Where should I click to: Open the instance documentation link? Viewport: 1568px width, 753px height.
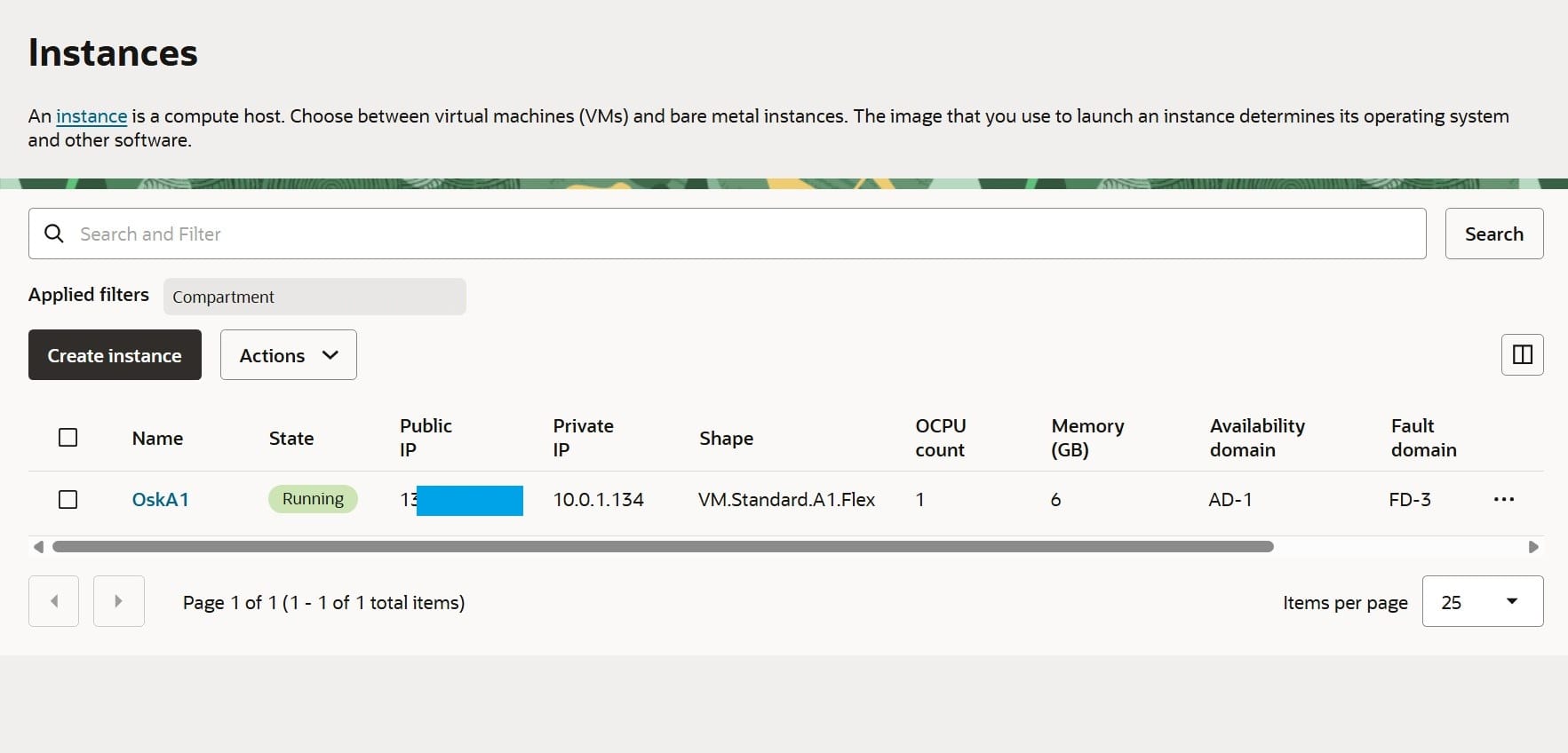[x=92, y=116]
